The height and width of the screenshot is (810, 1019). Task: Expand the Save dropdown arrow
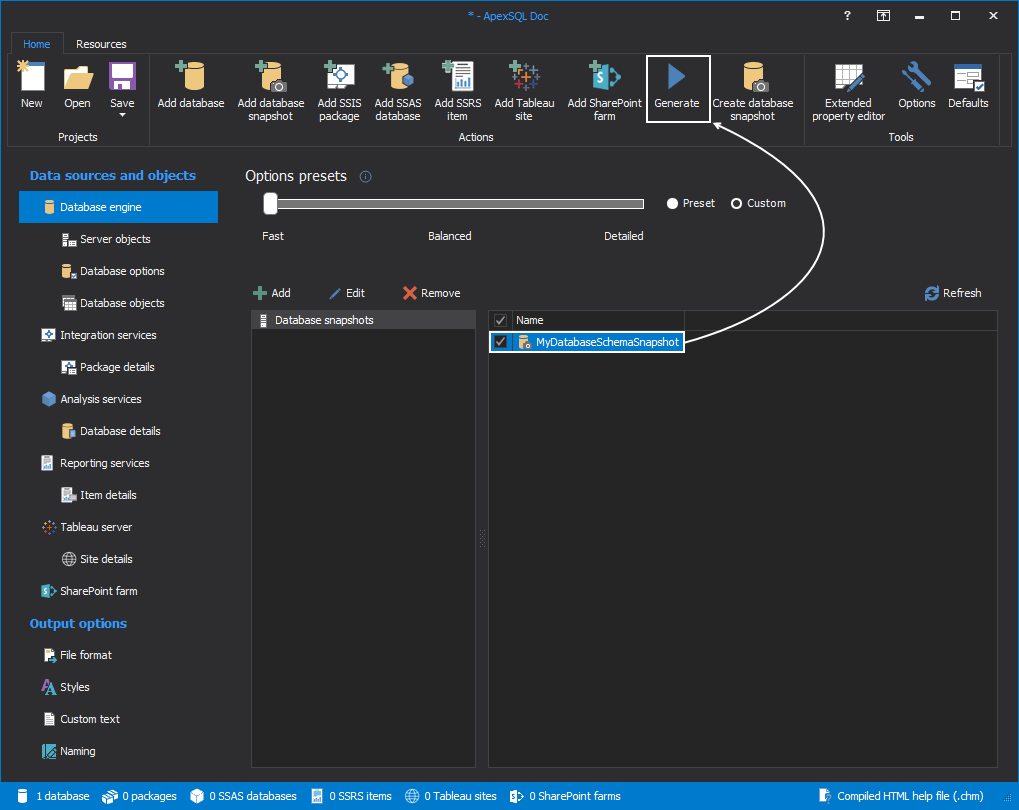click(122, 116)
